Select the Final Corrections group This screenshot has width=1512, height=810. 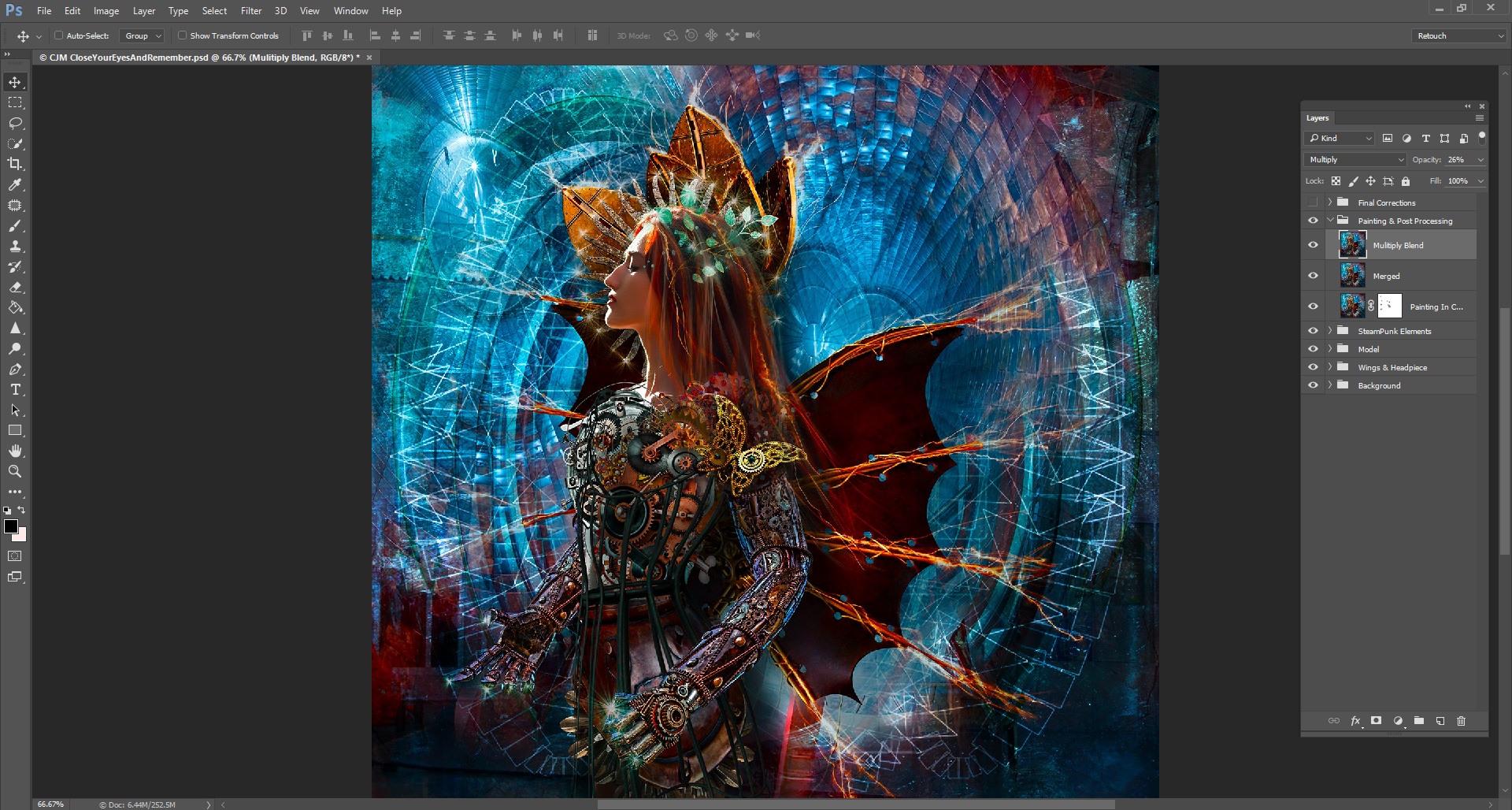click(1386, 202)
